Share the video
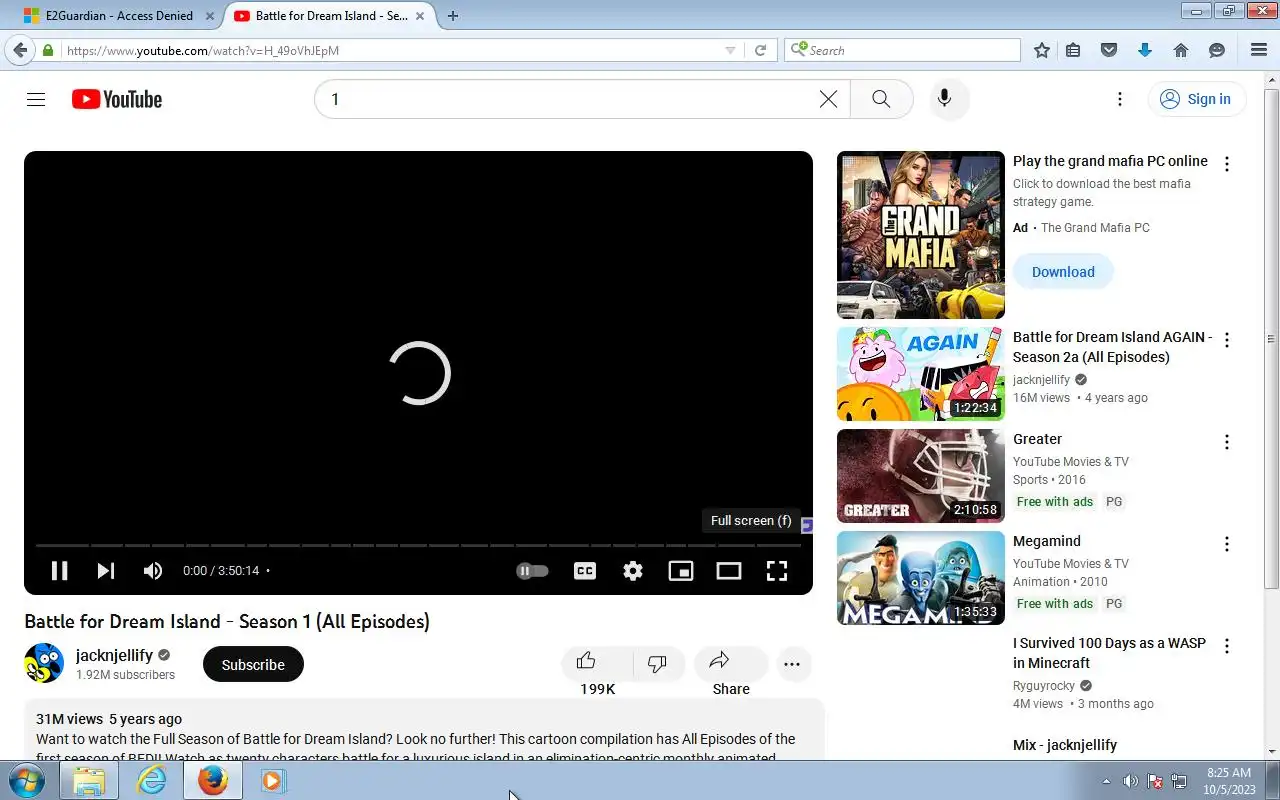The height and width of the screenshot is (800, 1280). point(731,664)
